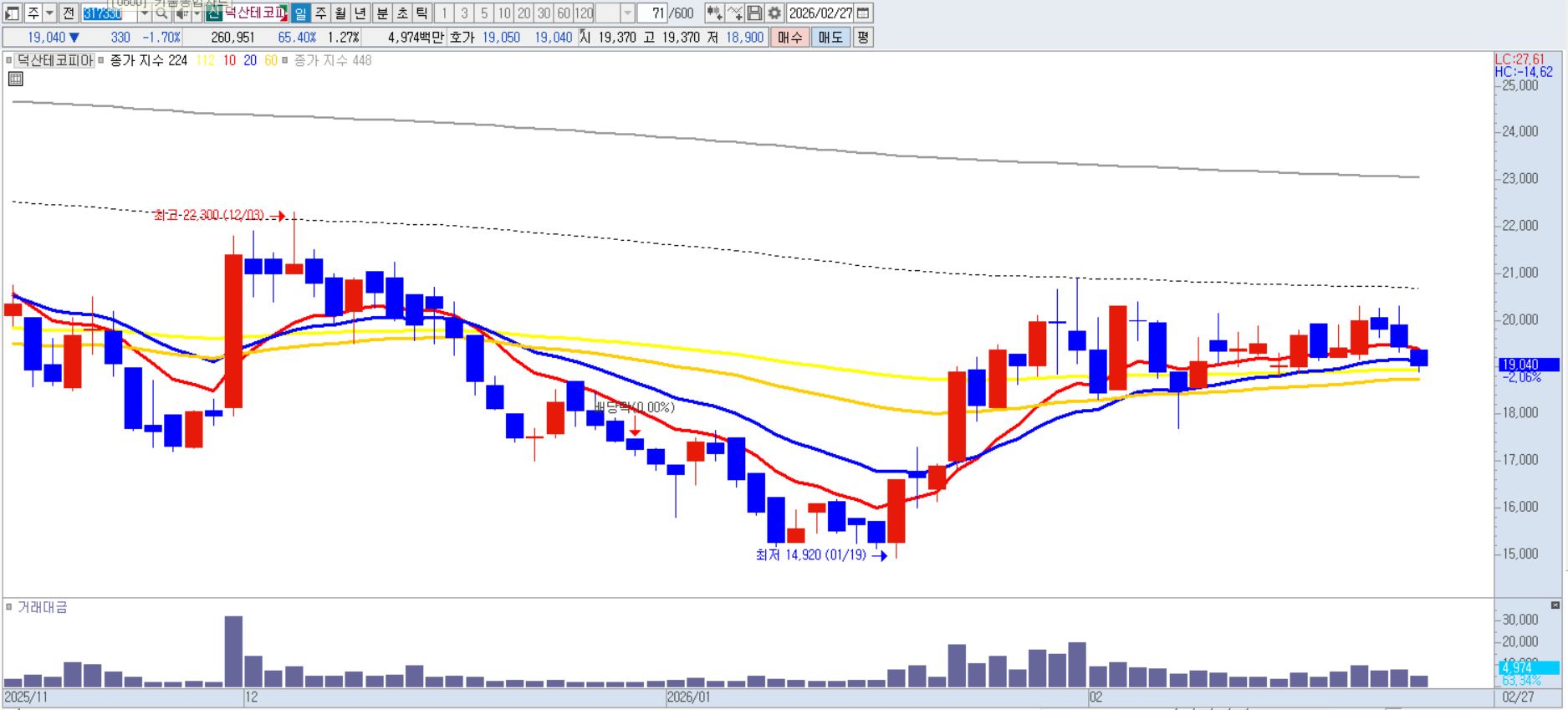The height and width of the screenshot is (710, 1568).
Task: Click the speaker sound icon
Action: [181, 13]
